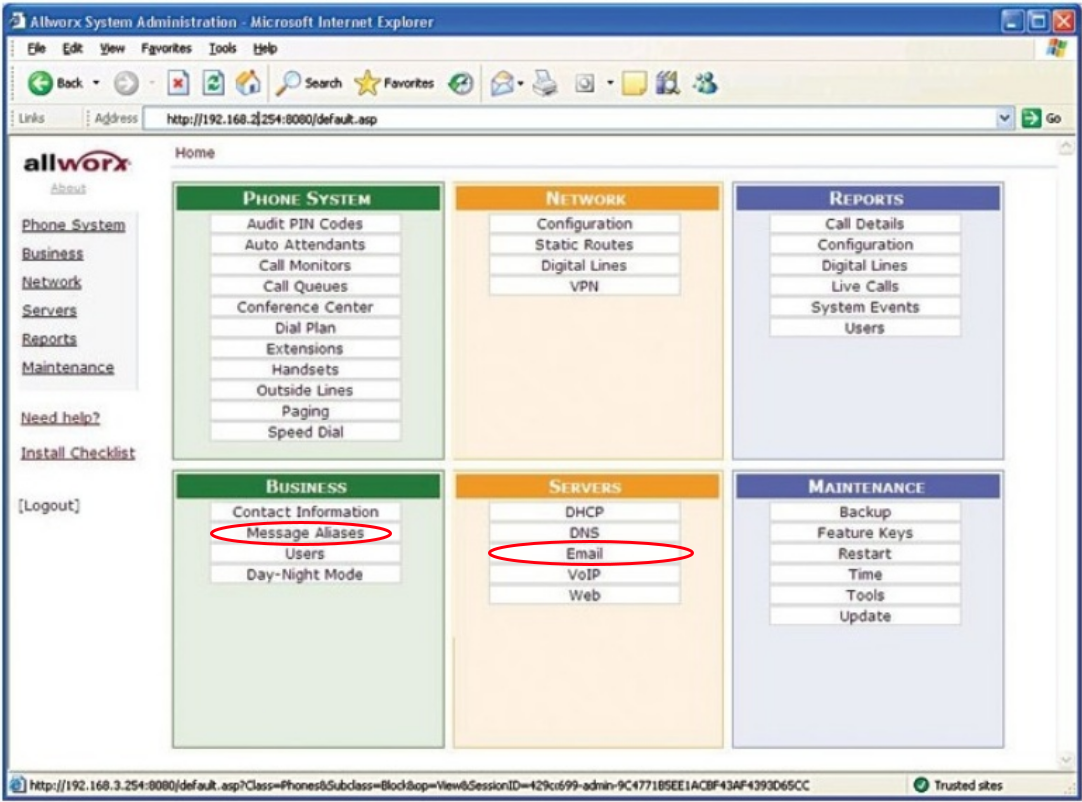This screenshot has height=802, width=1082.
Task: Open the Favorites star button
Action: tap(396, 84)
